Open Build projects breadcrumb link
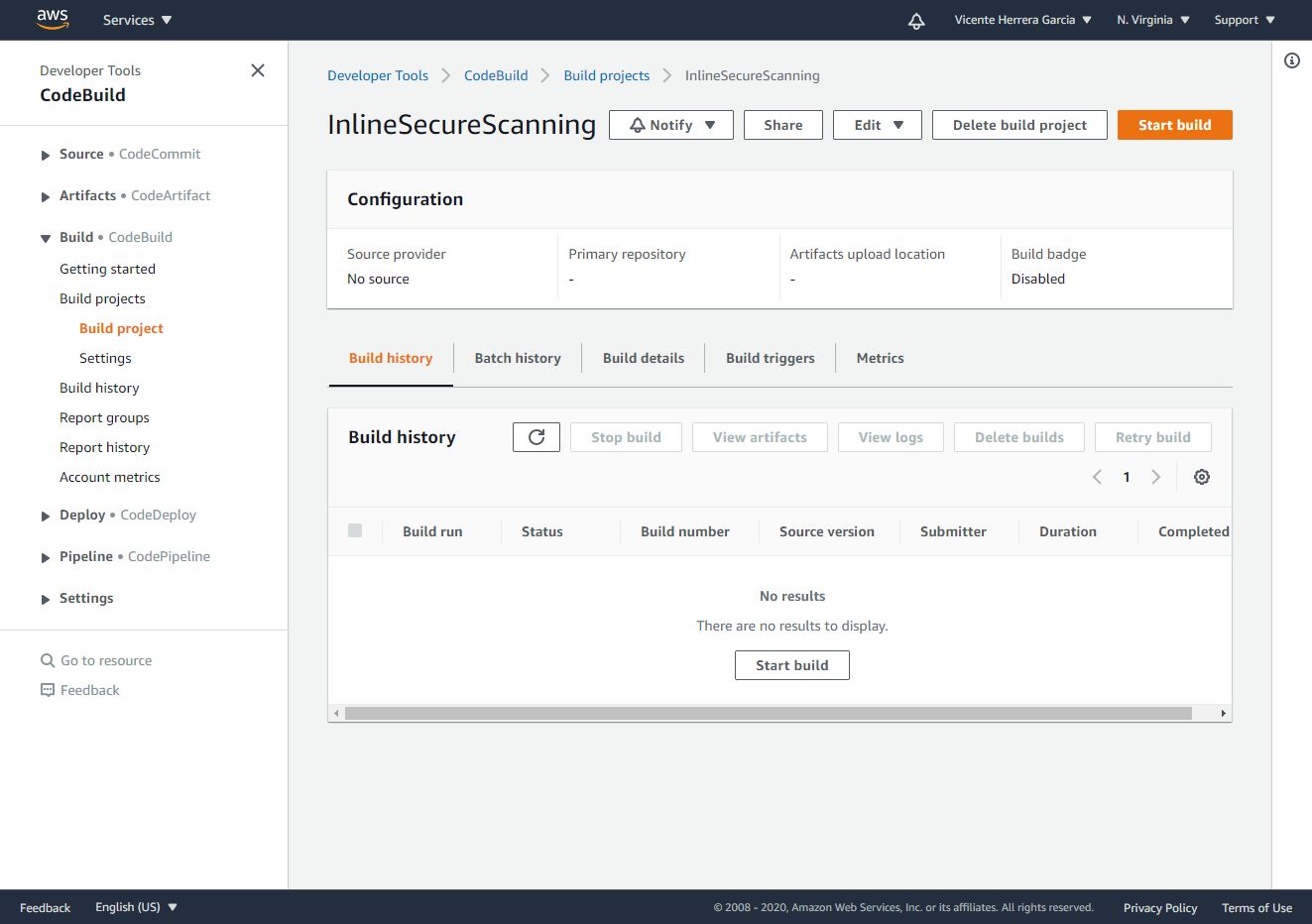 point(607,75)
